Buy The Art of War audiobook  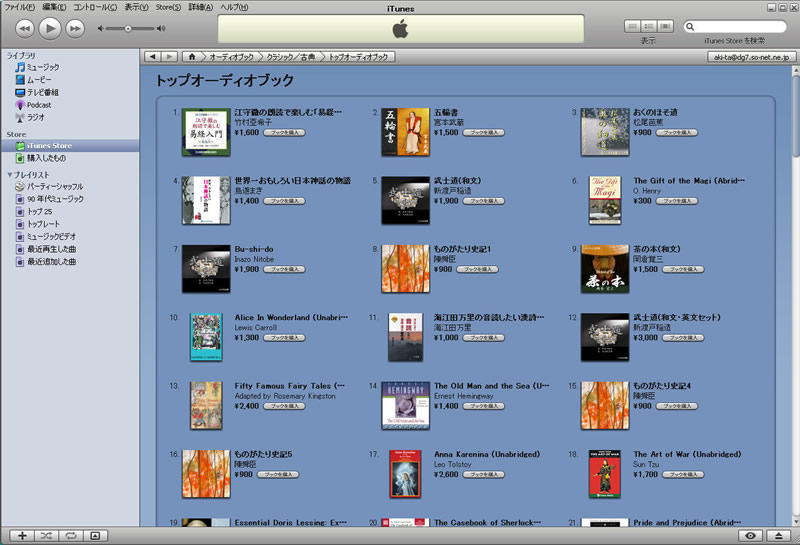683,475
